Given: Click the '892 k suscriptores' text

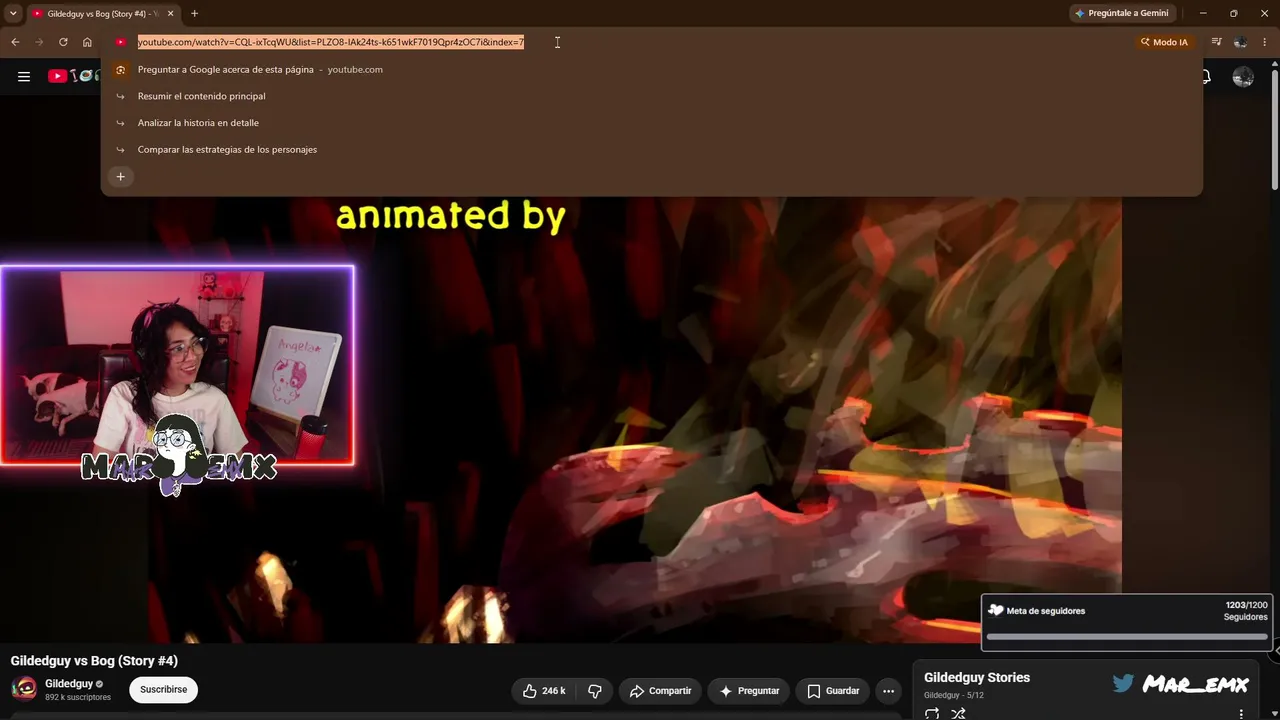Looking at the screenshot, I should (78, 697).
